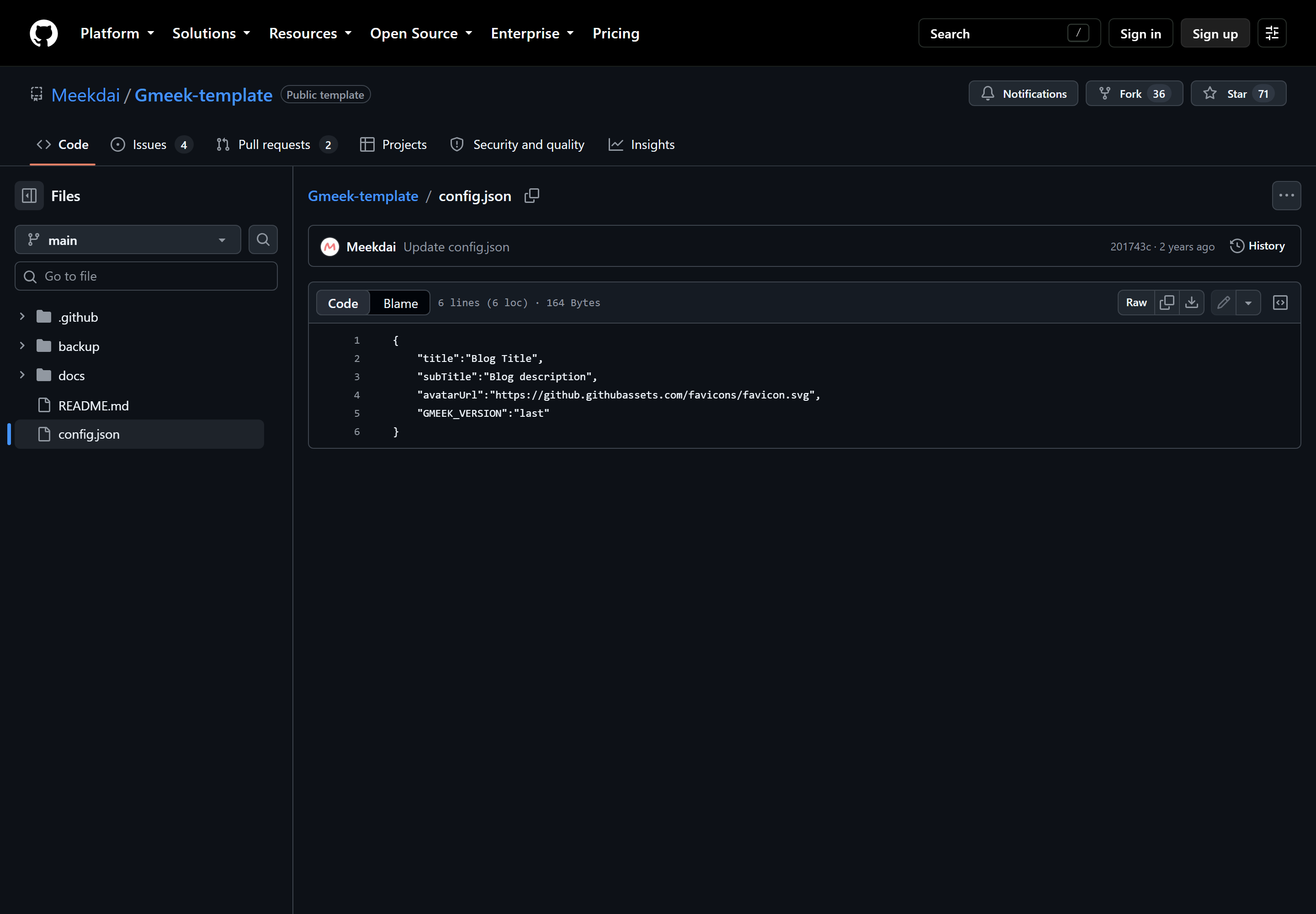Switch to Blame view
Screen dimensions: 1316x914
point(400,303)
